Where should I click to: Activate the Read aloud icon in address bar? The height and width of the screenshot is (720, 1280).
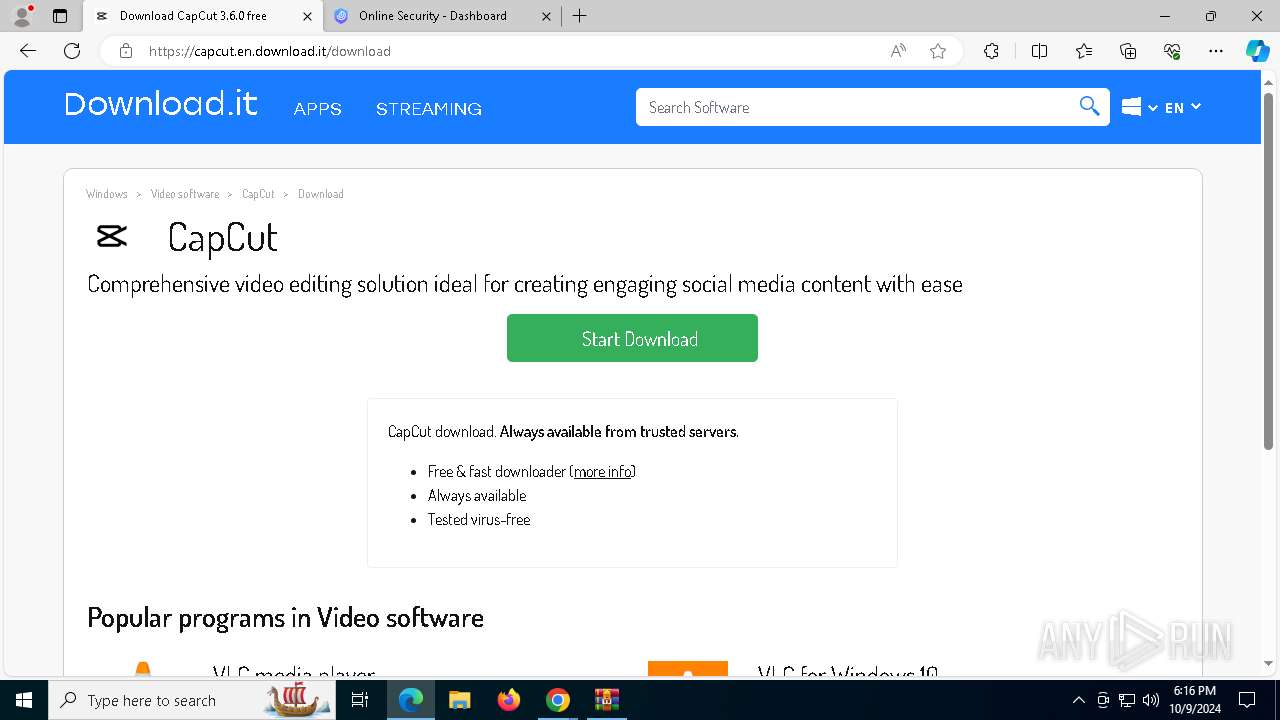point(898,51)
